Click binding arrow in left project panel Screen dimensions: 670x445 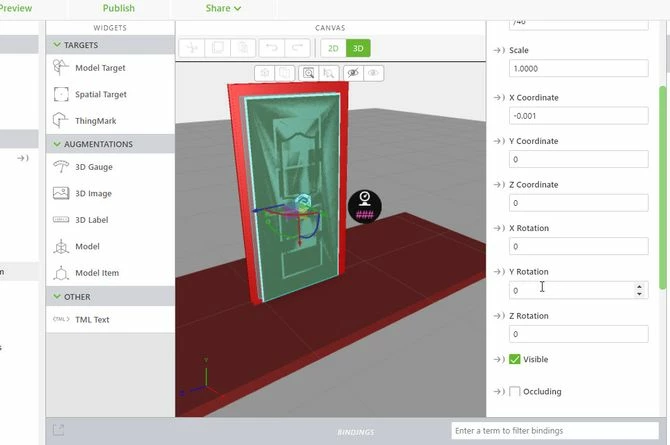(23, 158)
